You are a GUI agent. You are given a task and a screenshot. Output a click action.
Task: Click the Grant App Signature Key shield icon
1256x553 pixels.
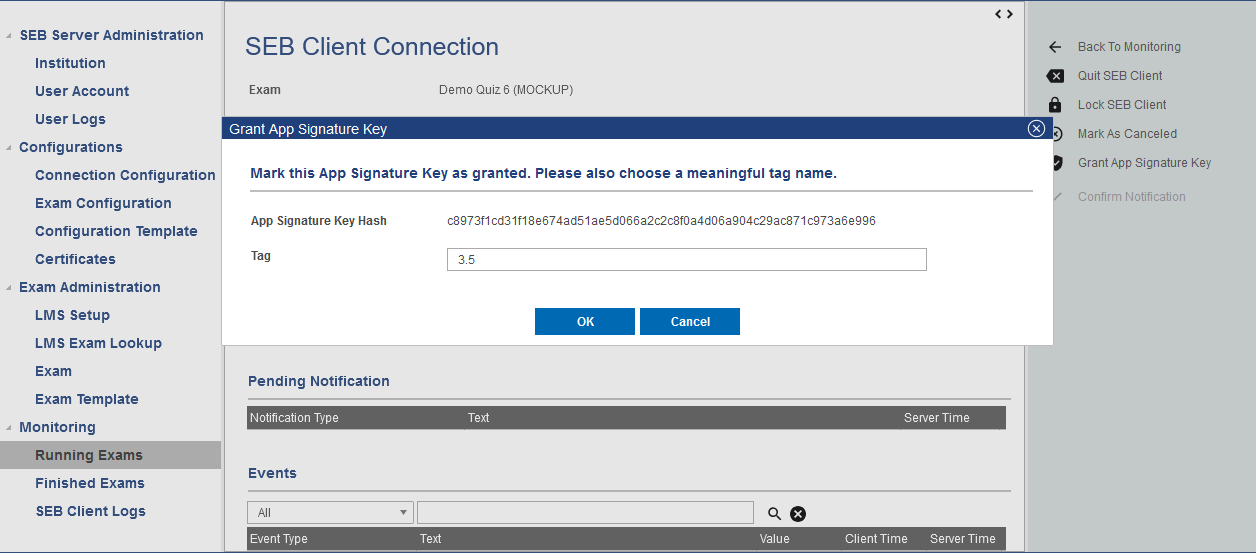pos(1057,163)
